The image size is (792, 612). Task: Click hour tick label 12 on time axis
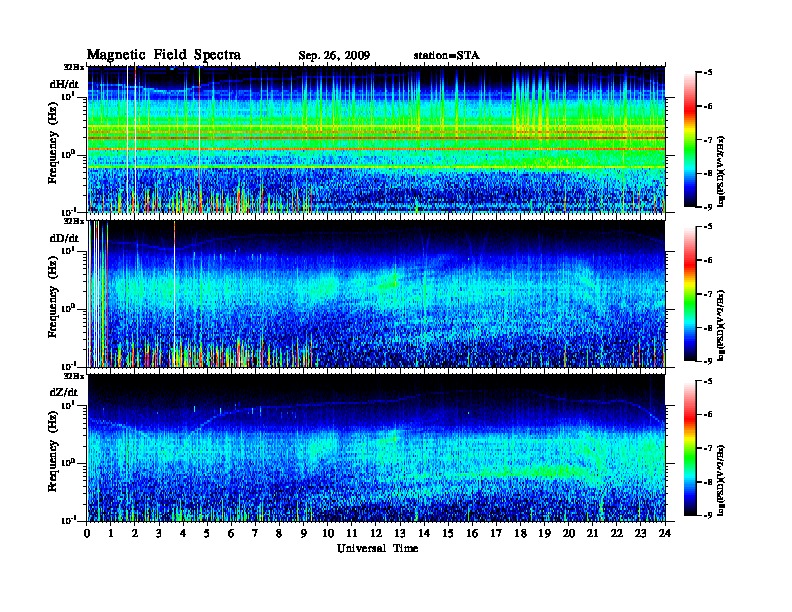(x=376, y=534)
